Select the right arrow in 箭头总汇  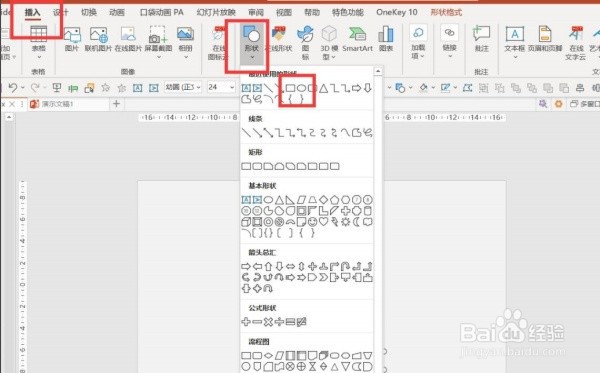coord(246,266)
